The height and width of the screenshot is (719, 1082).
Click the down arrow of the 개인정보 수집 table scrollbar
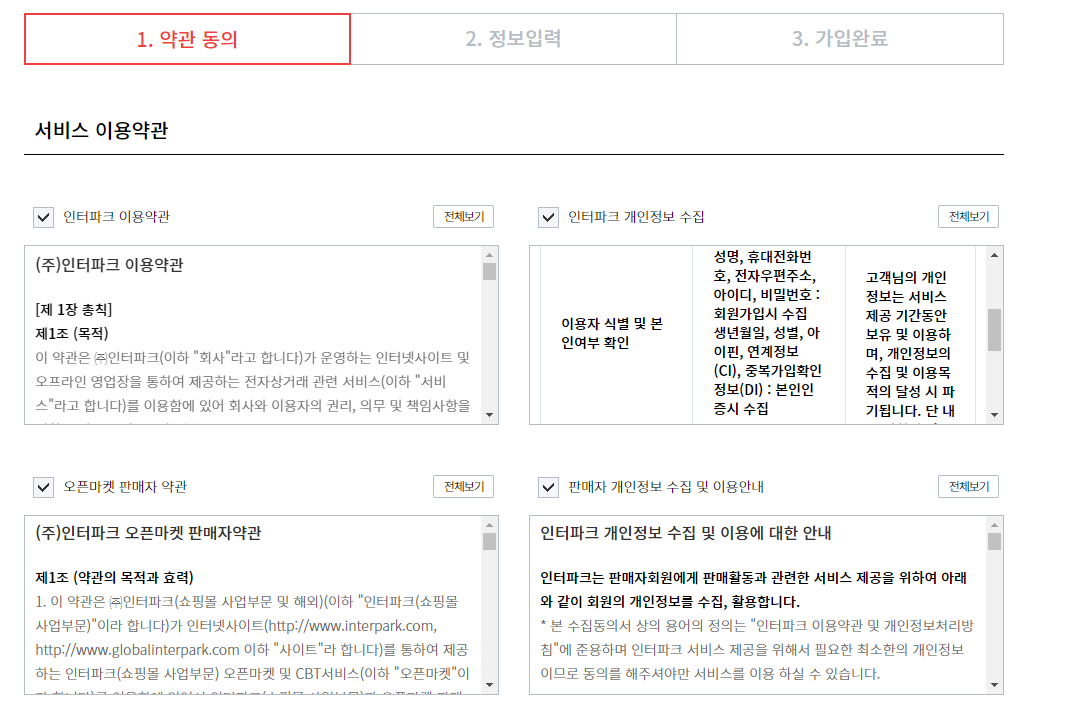click(x=993, y=417)
